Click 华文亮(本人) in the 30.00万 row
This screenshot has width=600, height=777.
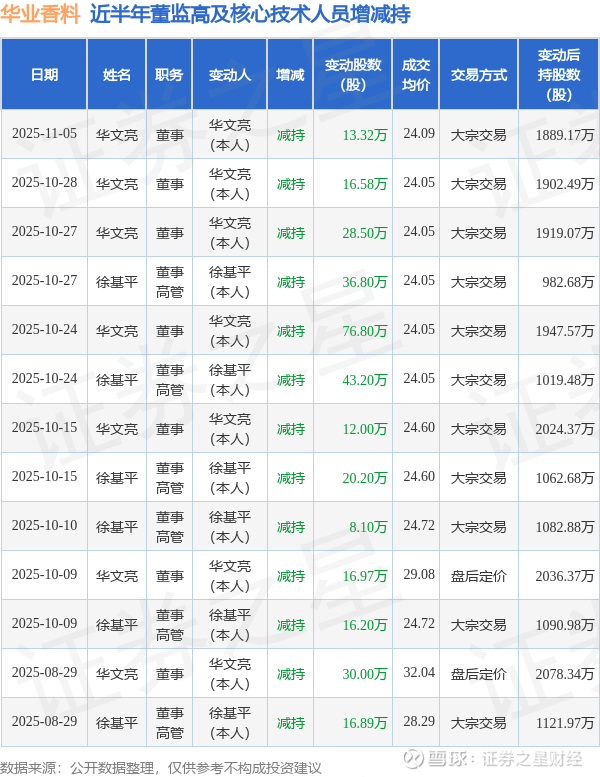pos(230,674)
